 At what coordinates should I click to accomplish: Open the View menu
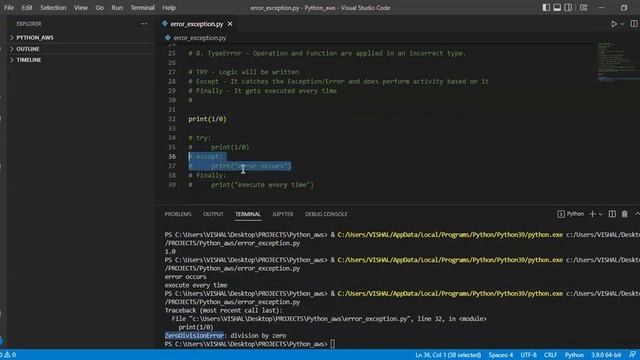(x=81, y=8)
